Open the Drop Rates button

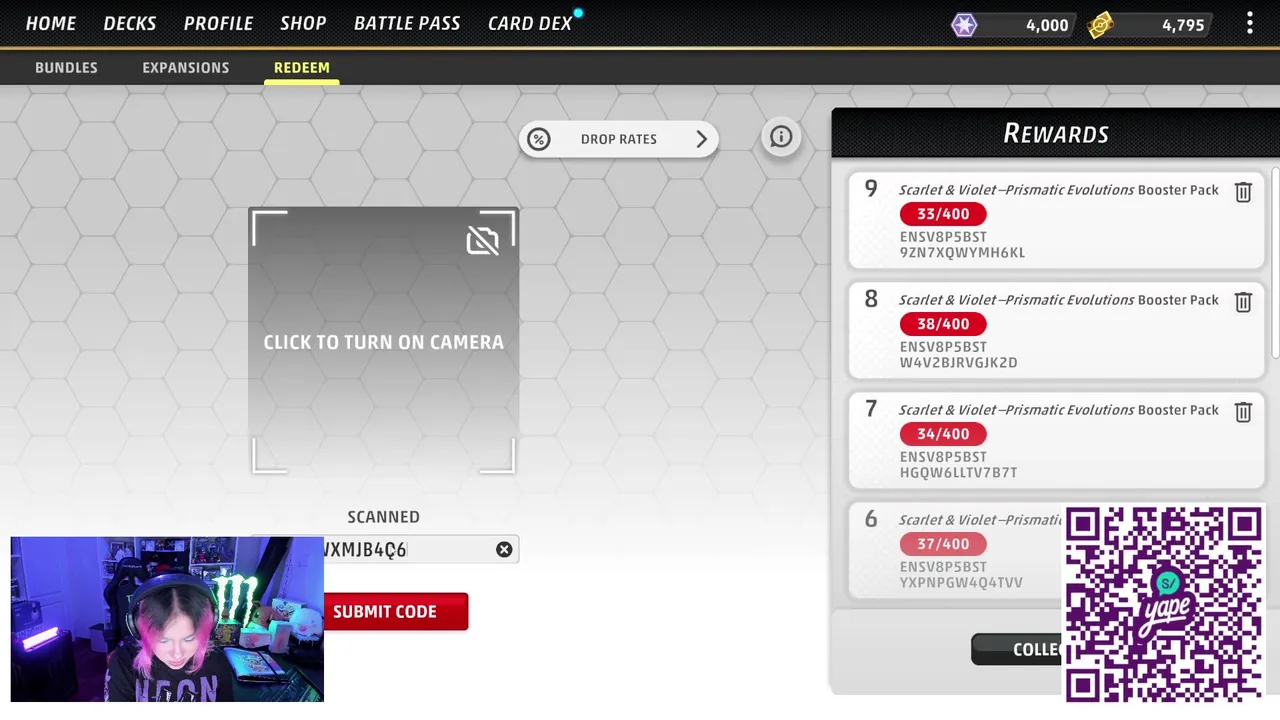point(618,139)
